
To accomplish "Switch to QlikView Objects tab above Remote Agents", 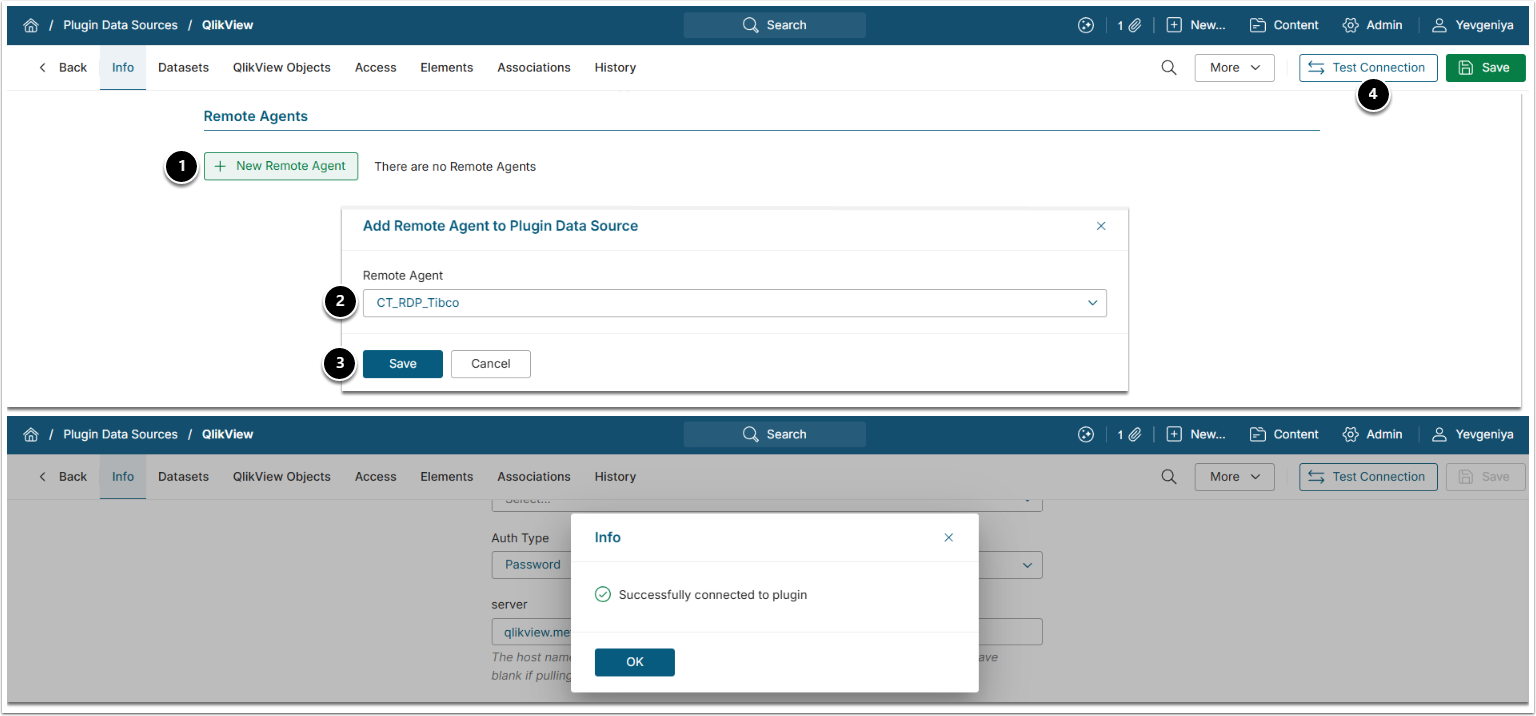I will click(x=282, y=68).
